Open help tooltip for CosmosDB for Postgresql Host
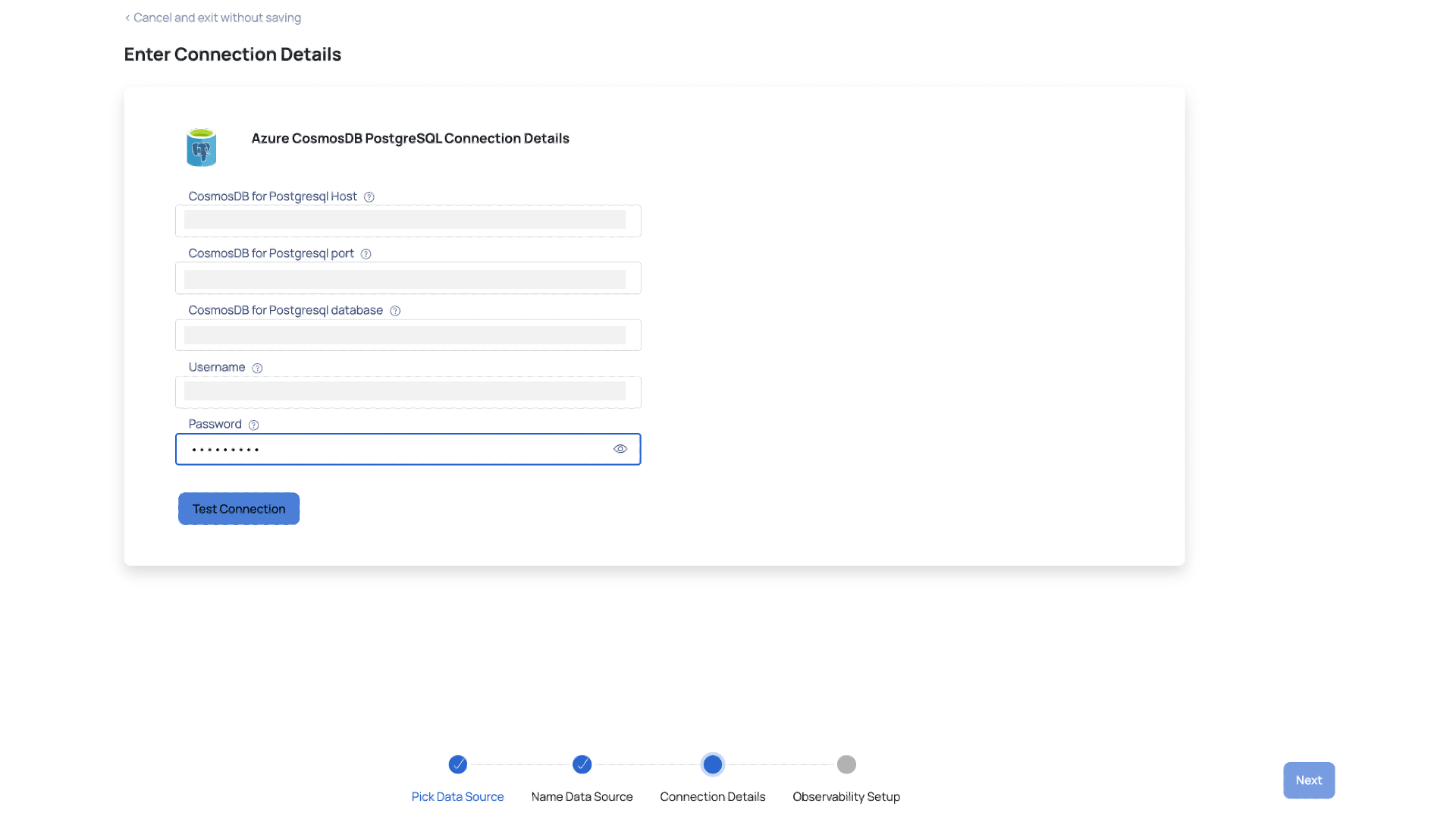This screenshot has width=1456, height=819. pyautogui.click(x=369, y=197)
